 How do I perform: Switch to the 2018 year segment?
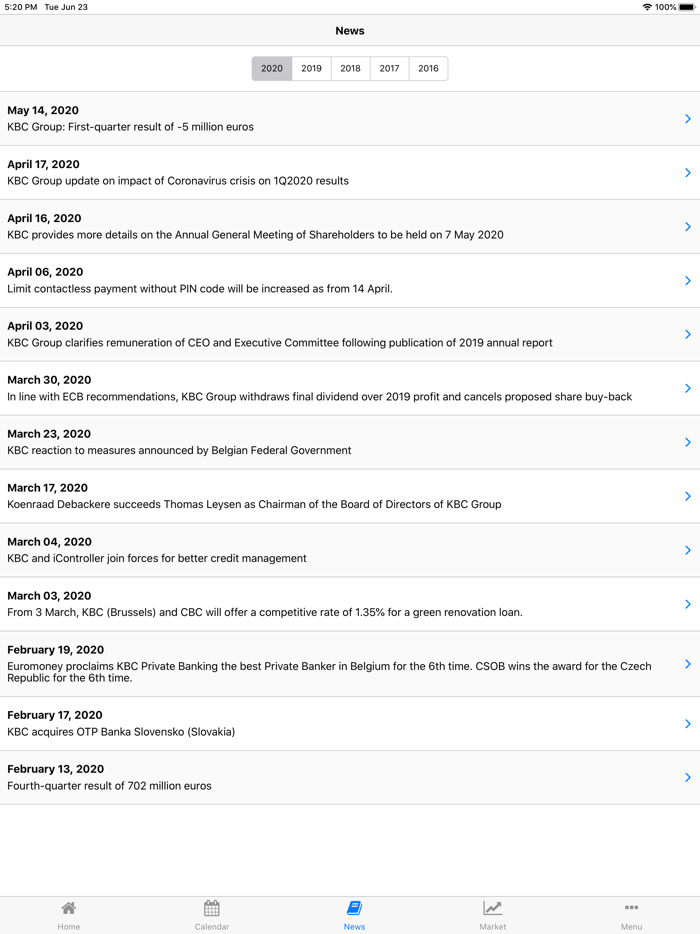tap(350, 69)
